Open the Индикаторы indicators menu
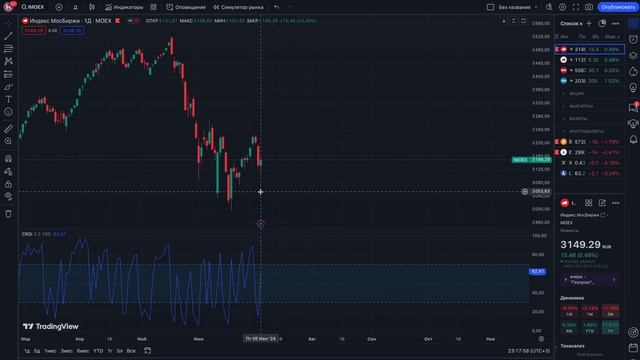This screenshot has height=360, width=640. [x=124, y=7]
